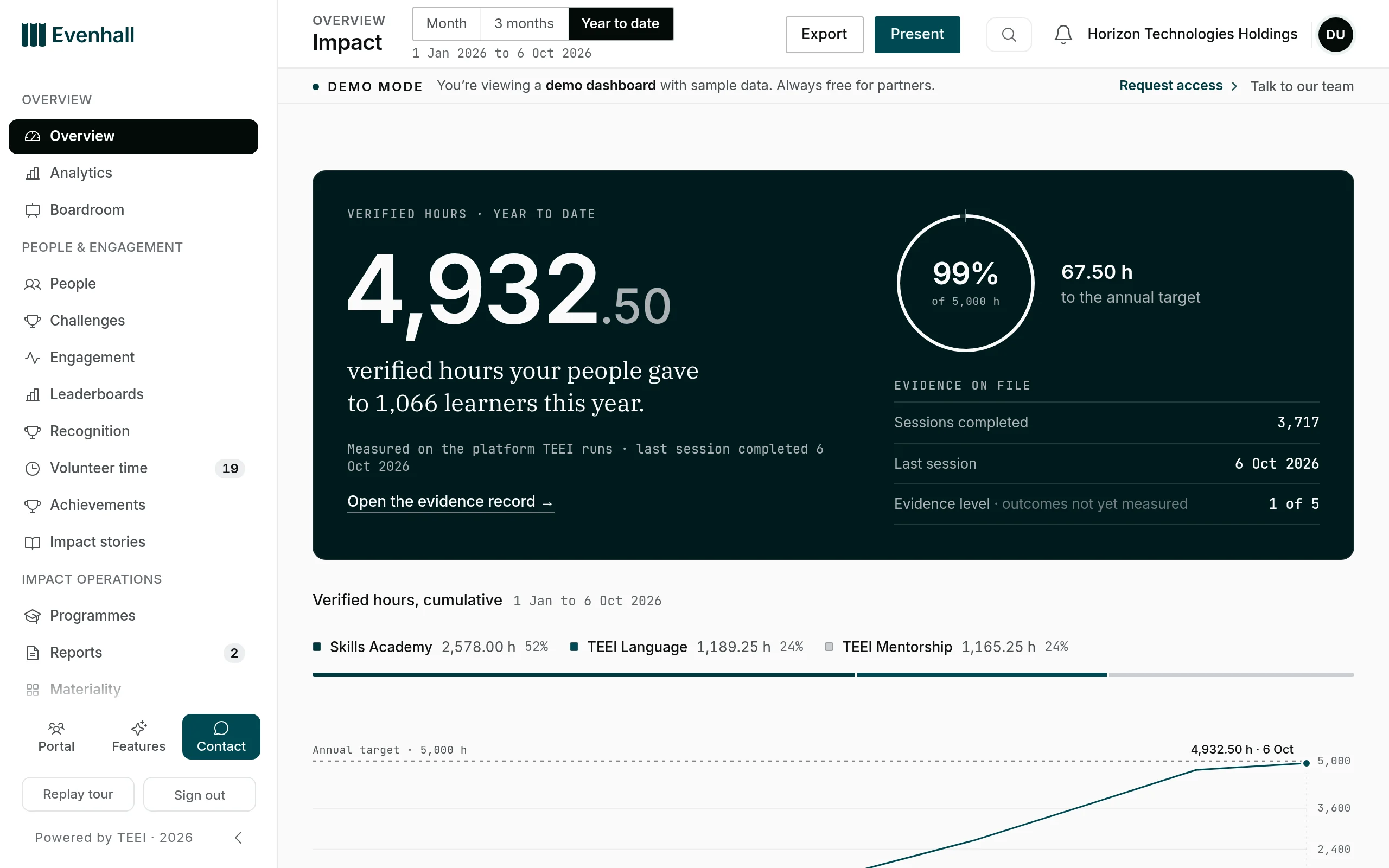Open the evidence record link

450,502
